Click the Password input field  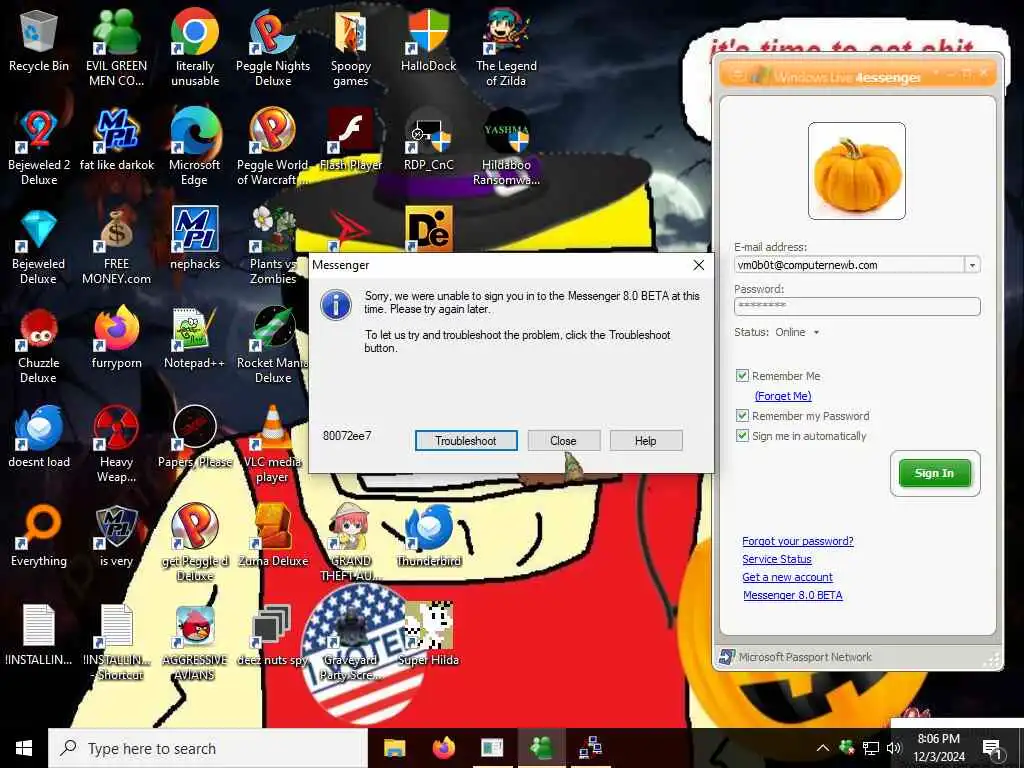857,306
